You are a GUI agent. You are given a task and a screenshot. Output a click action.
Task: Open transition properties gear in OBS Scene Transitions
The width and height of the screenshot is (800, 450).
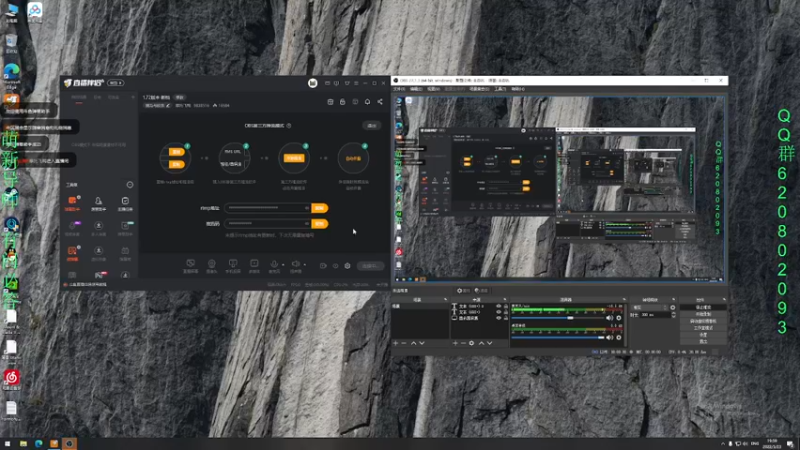coord(672,308)
